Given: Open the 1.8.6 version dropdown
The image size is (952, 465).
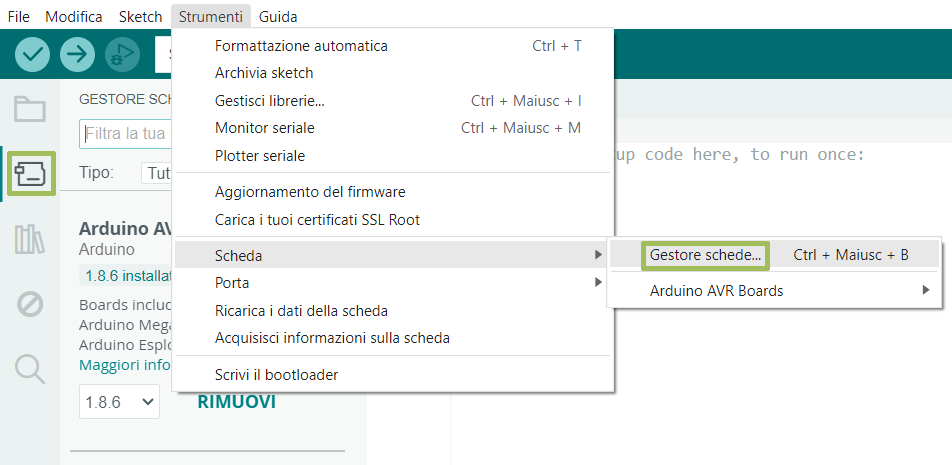Looking at the screenshot, I should [120, 402].
